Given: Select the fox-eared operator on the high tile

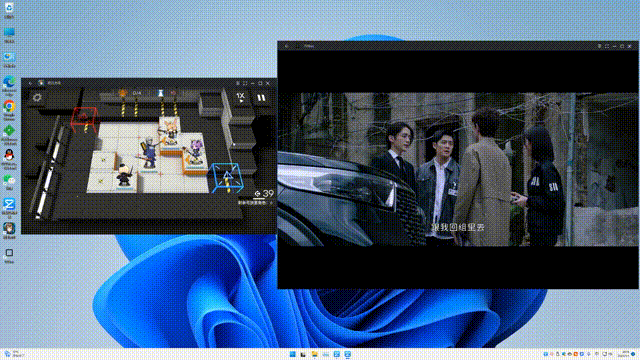Looking at the screenshot, I should (170, 131).
